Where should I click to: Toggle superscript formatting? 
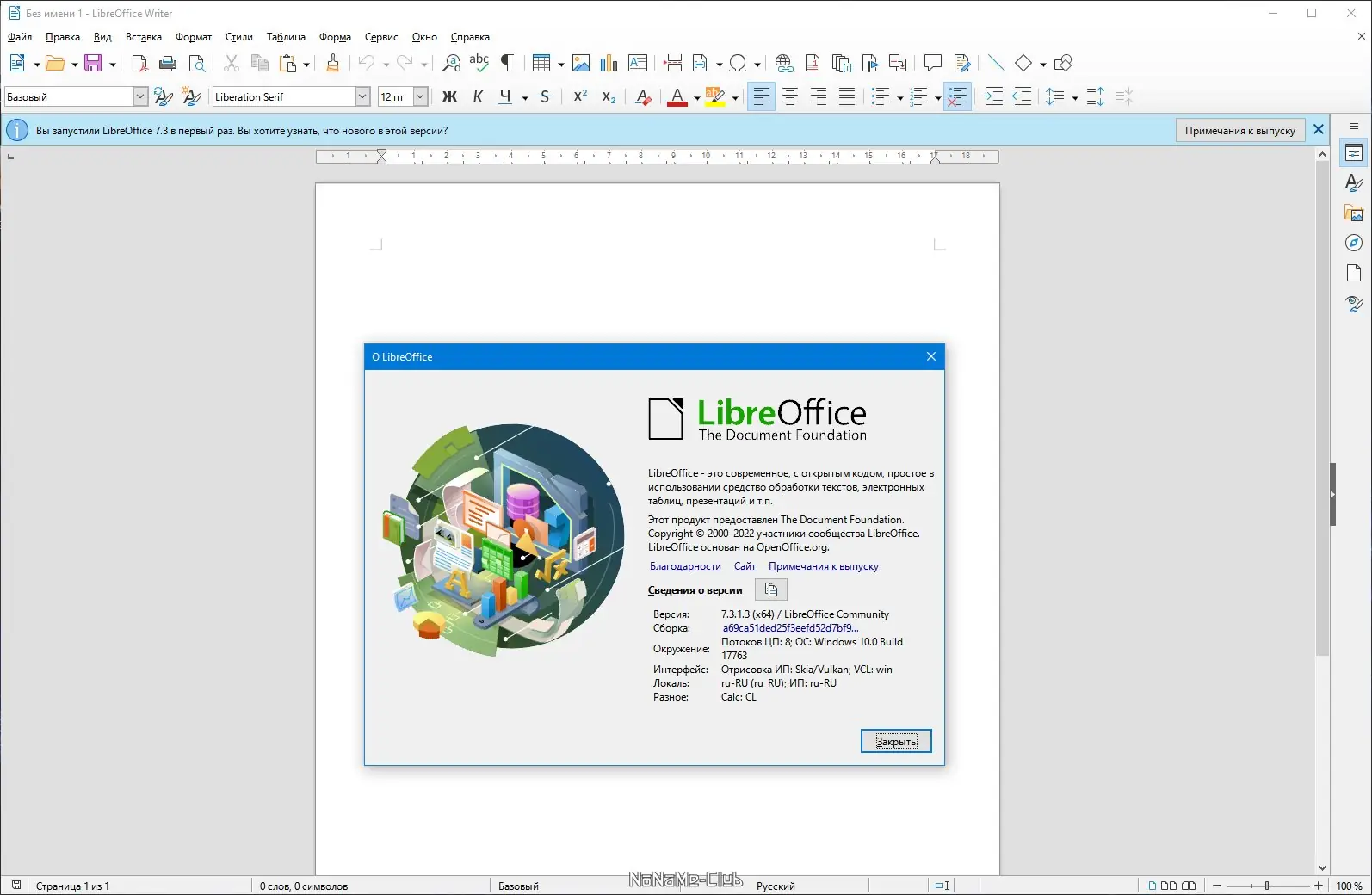580,96
